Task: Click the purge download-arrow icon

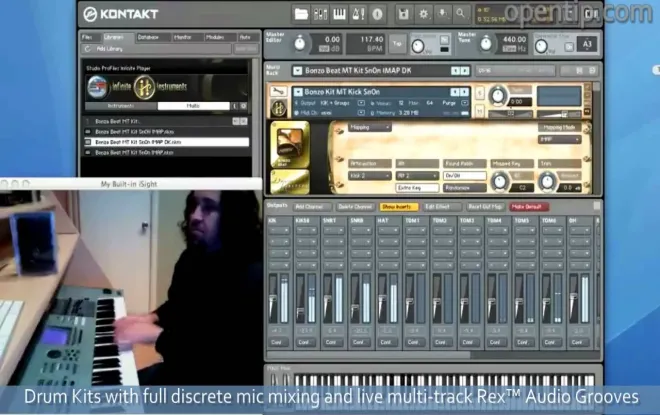Action: [x=442, y=14]
